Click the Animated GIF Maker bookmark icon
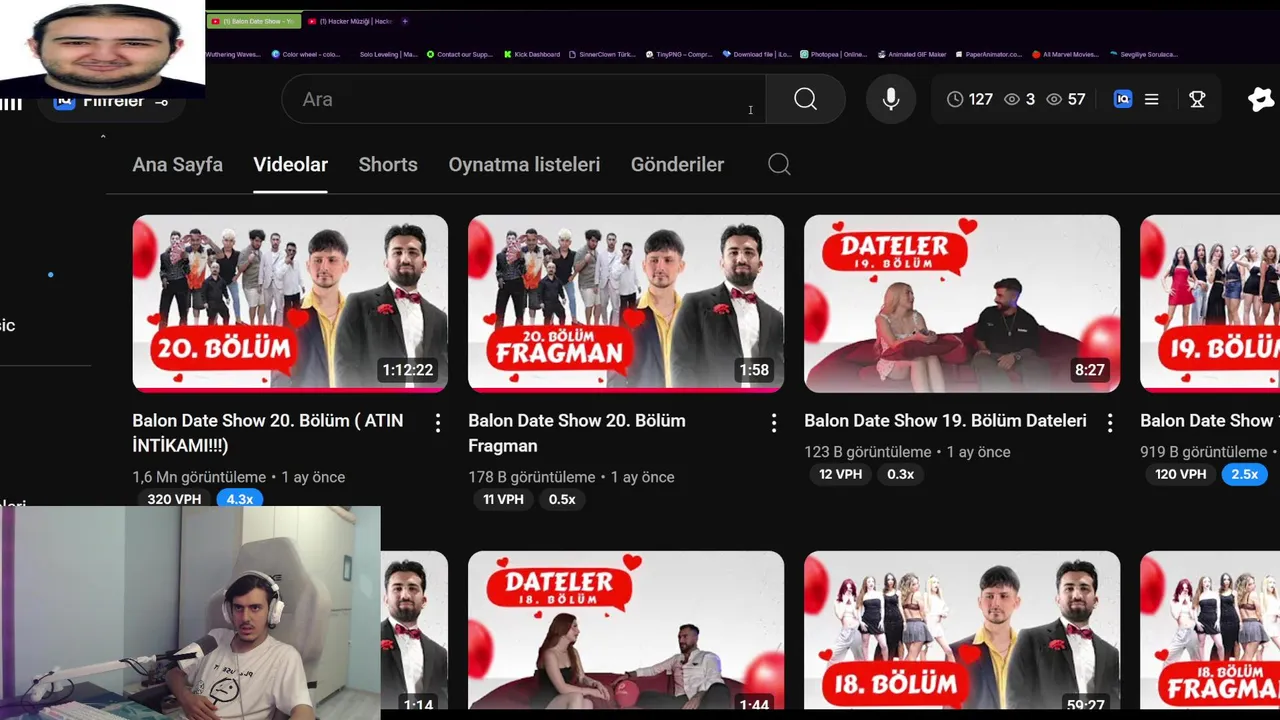Screen dimensions: 1280x720 coord(882,54)
